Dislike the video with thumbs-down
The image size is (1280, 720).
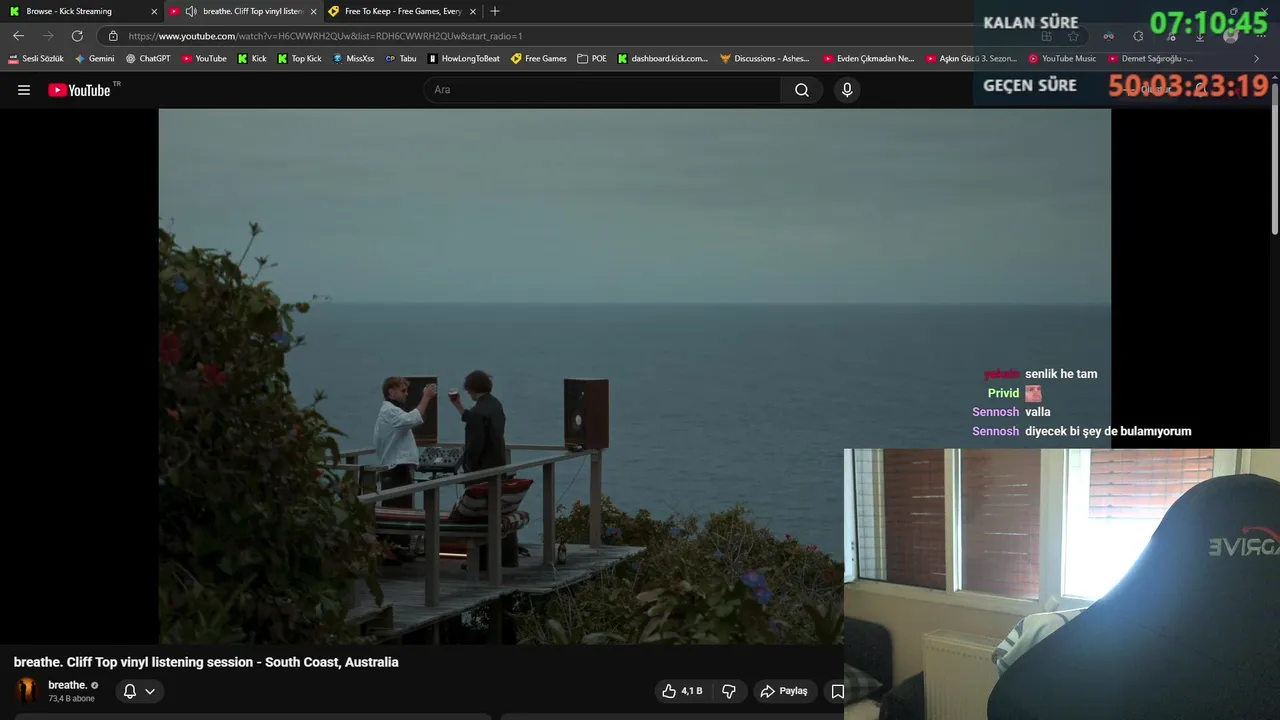click(x=729, y=691)
